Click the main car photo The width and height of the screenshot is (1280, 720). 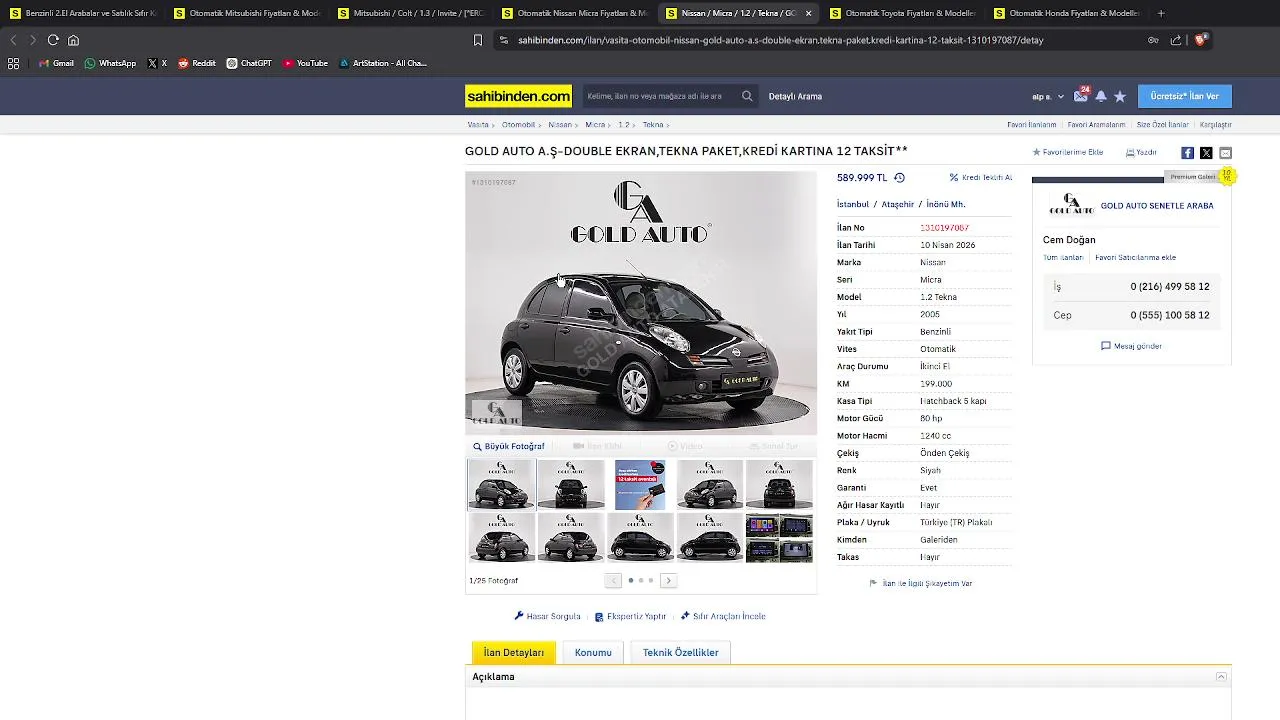(x=641, y=303)
